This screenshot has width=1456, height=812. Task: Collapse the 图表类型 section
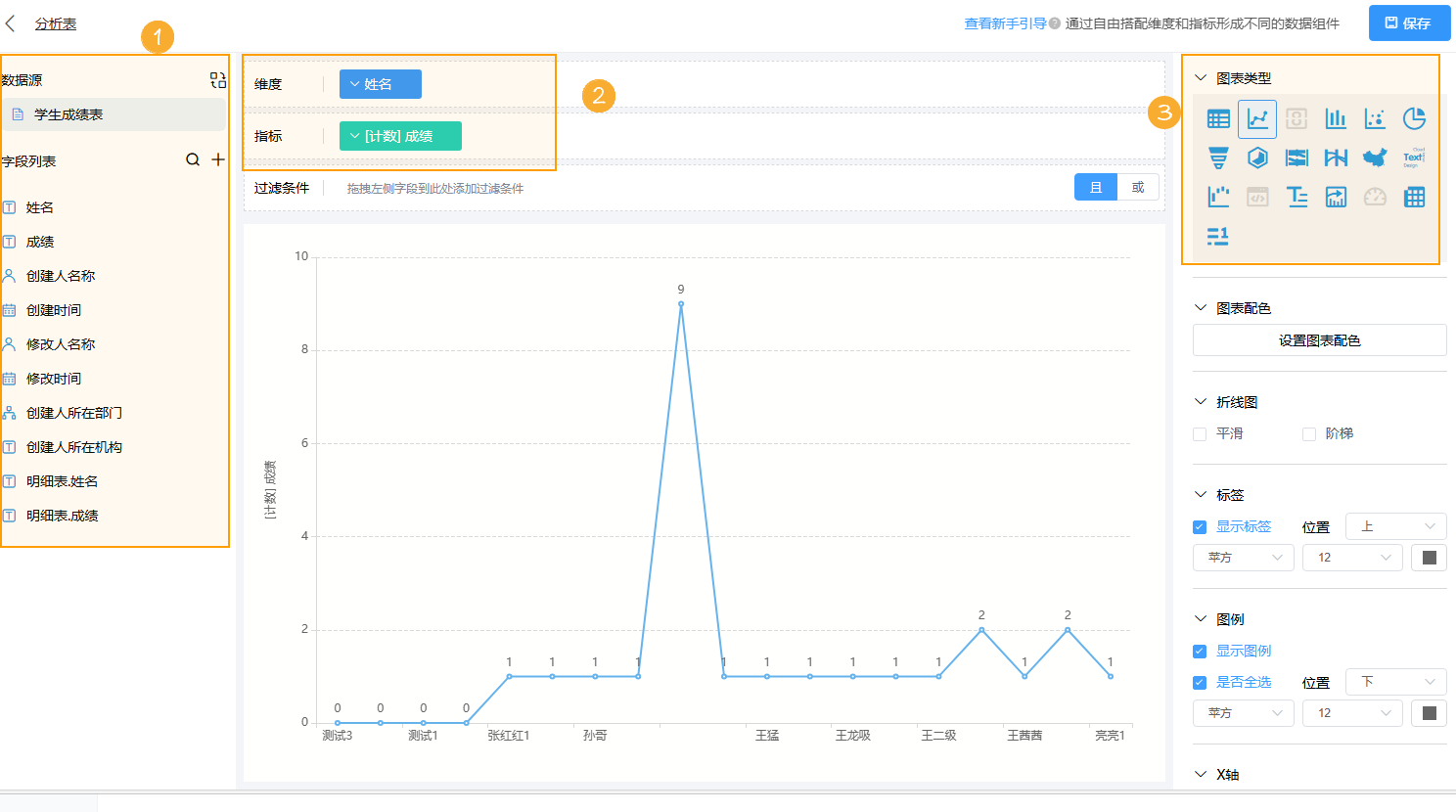pyautogui.click(x=1201, y=78)
